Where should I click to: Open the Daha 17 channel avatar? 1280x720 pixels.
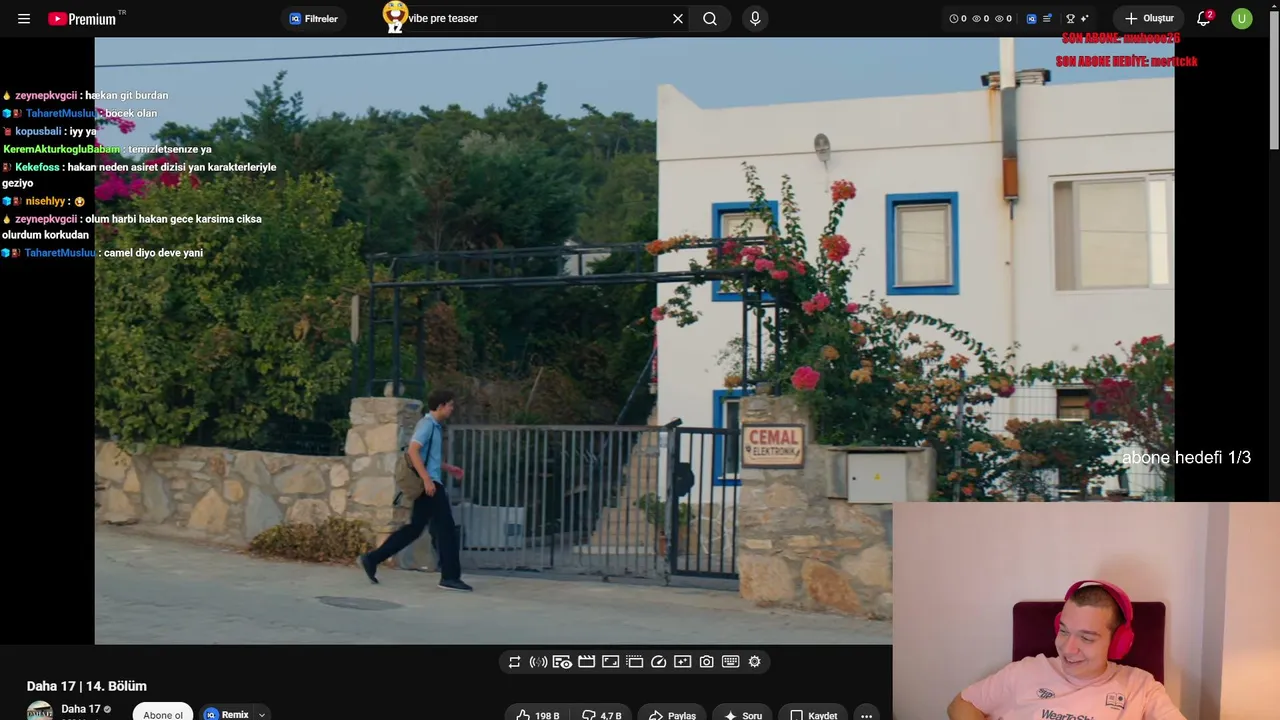click(40, 712)
